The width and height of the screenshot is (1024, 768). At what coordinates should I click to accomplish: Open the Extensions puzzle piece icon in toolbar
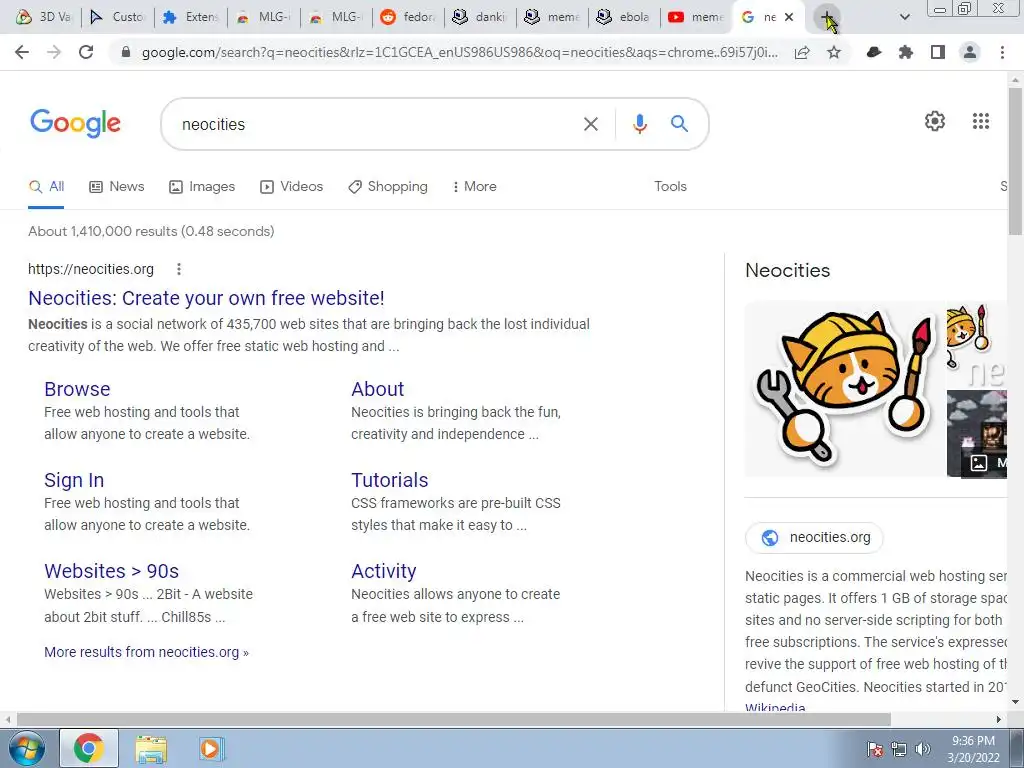[906, 52]
